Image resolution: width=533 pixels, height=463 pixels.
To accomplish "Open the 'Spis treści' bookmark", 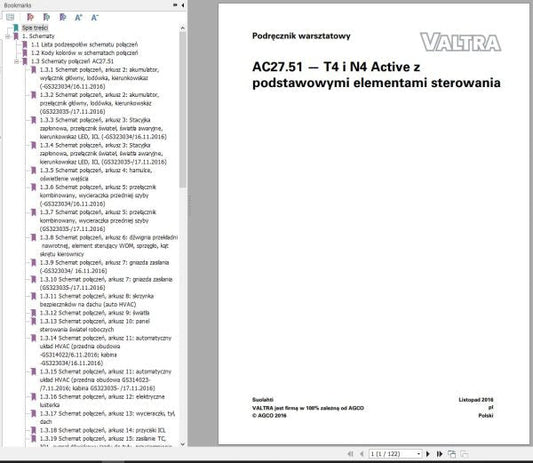I will (35, 28).
